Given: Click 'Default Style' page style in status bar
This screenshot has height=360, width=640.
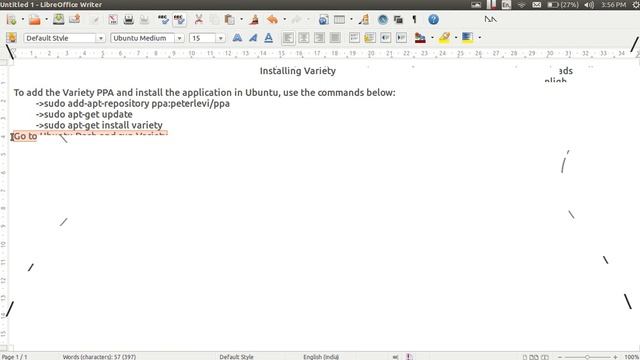Looking at the screenshot, I should (236, 357).
